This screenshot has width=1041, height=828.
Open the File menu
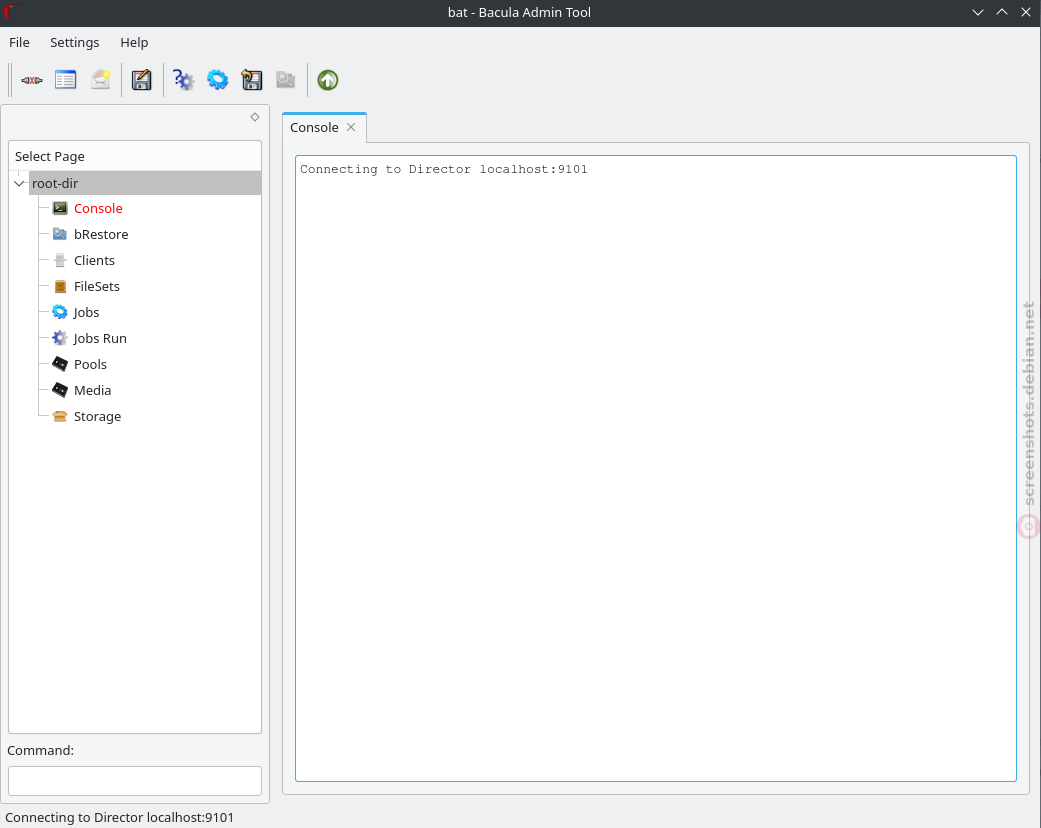pos(19,42)
